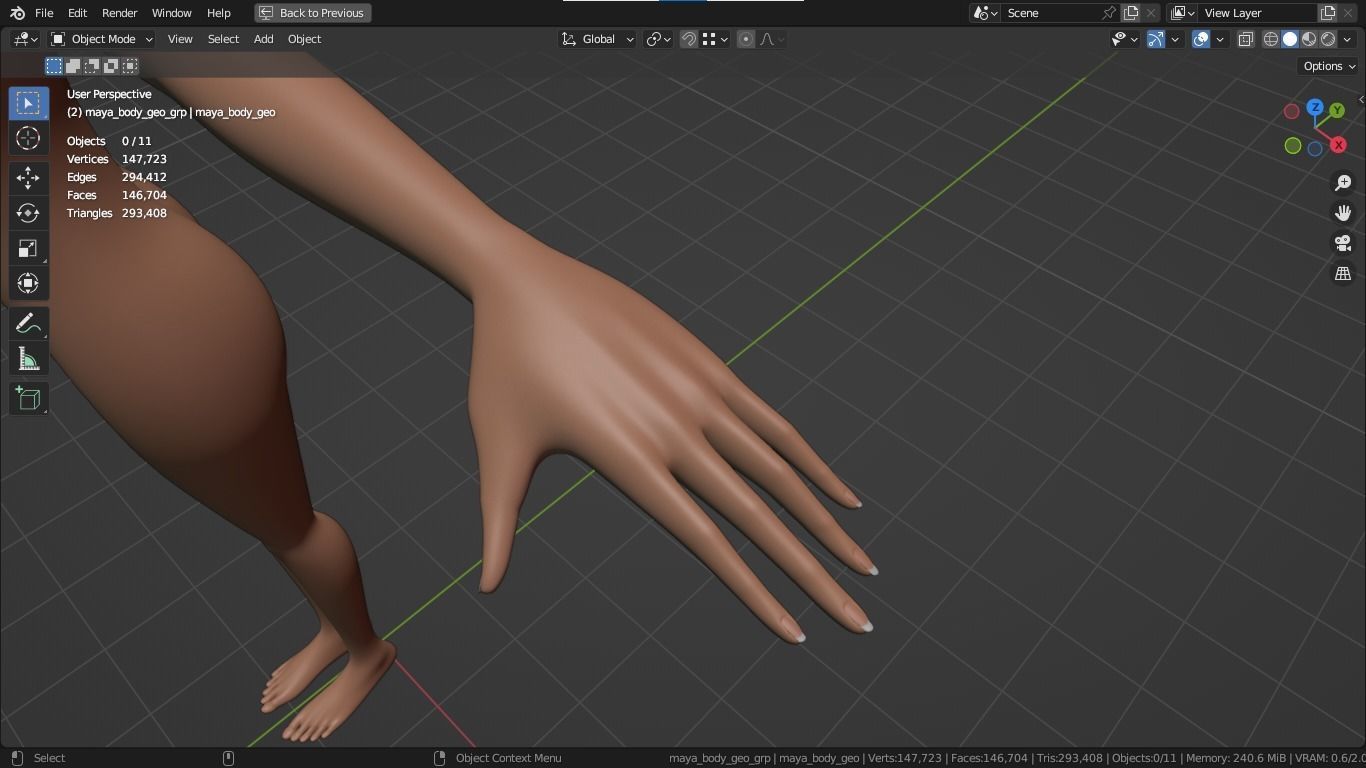Viewport: 1366px width, 768px height.
Task: Open the Object Mode dropdown
Action: (x=101, y=39)
